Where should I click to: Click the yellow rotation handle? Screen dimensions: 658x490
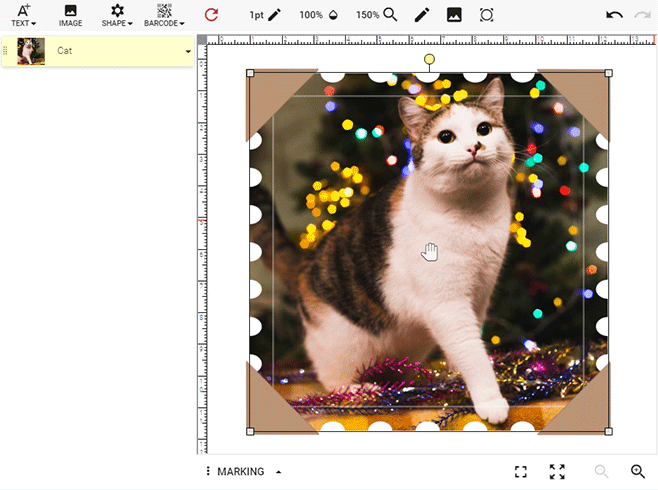click(429, 59)
